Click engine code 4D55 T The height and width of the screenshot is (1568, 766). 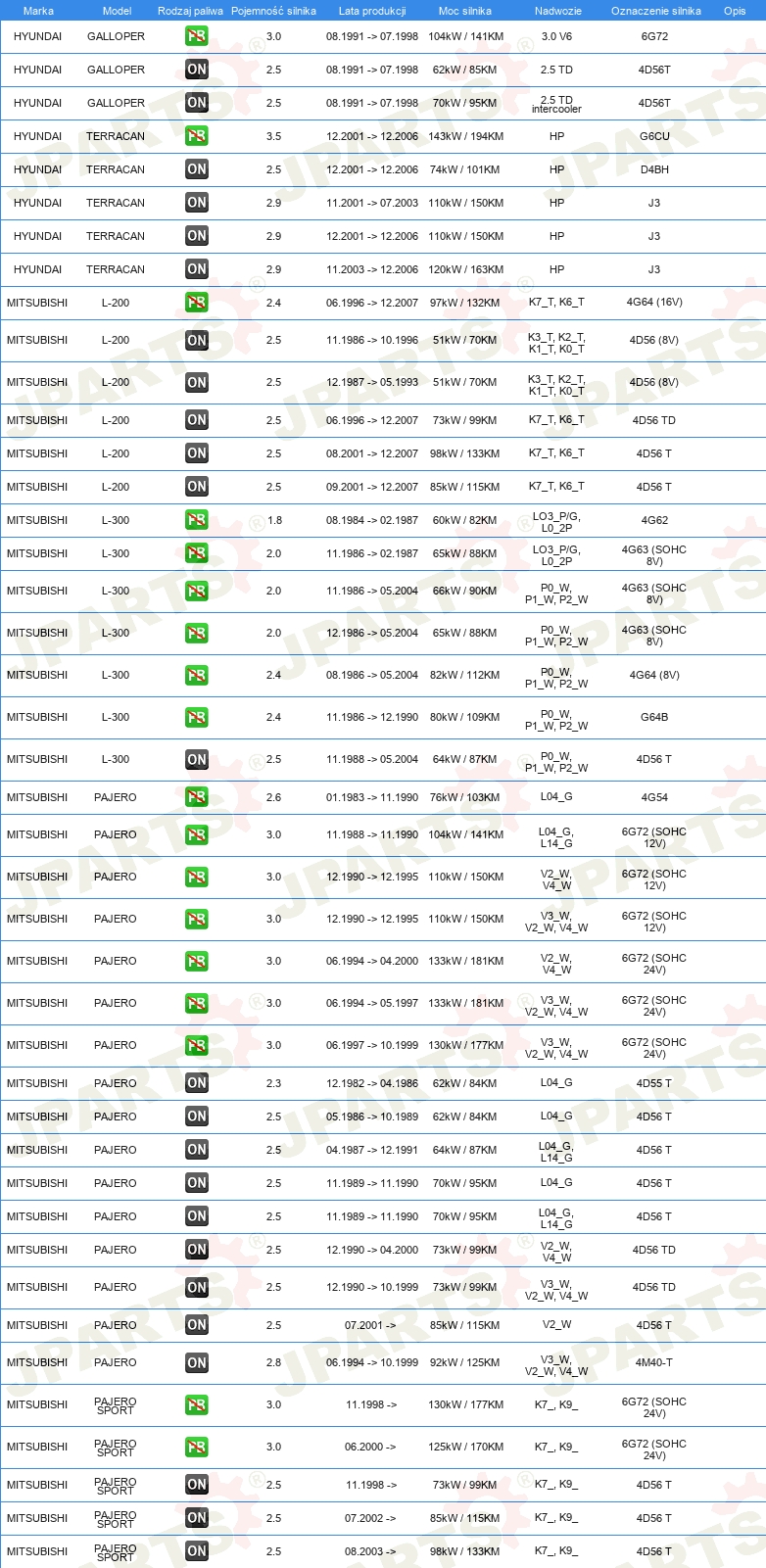654,1083
